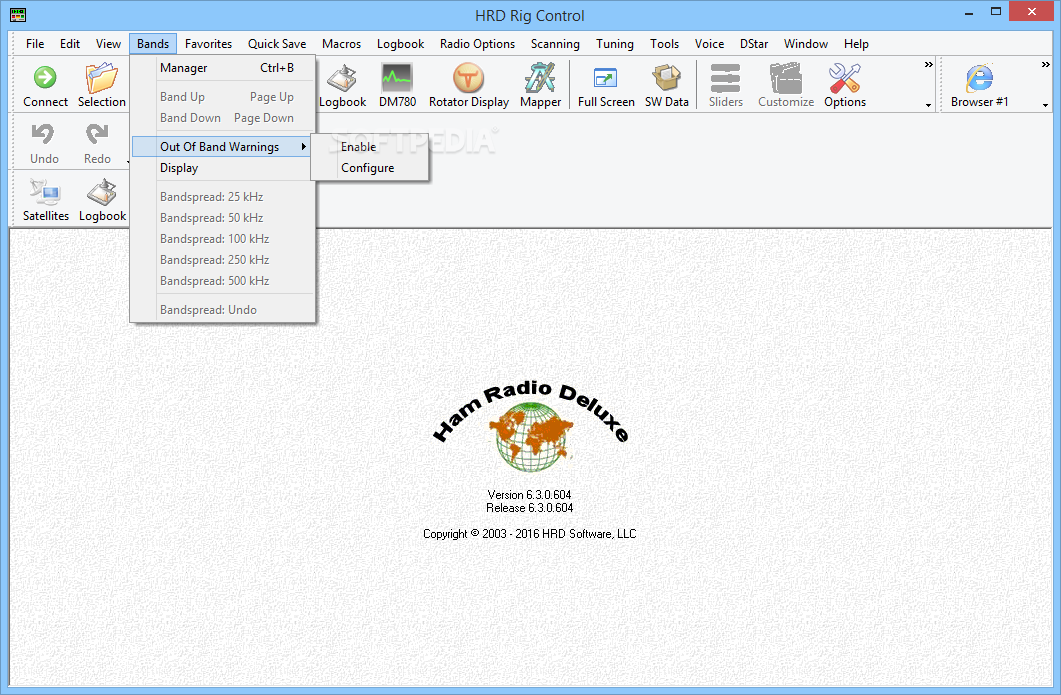Open the Scanning menu

coord(555,43)
